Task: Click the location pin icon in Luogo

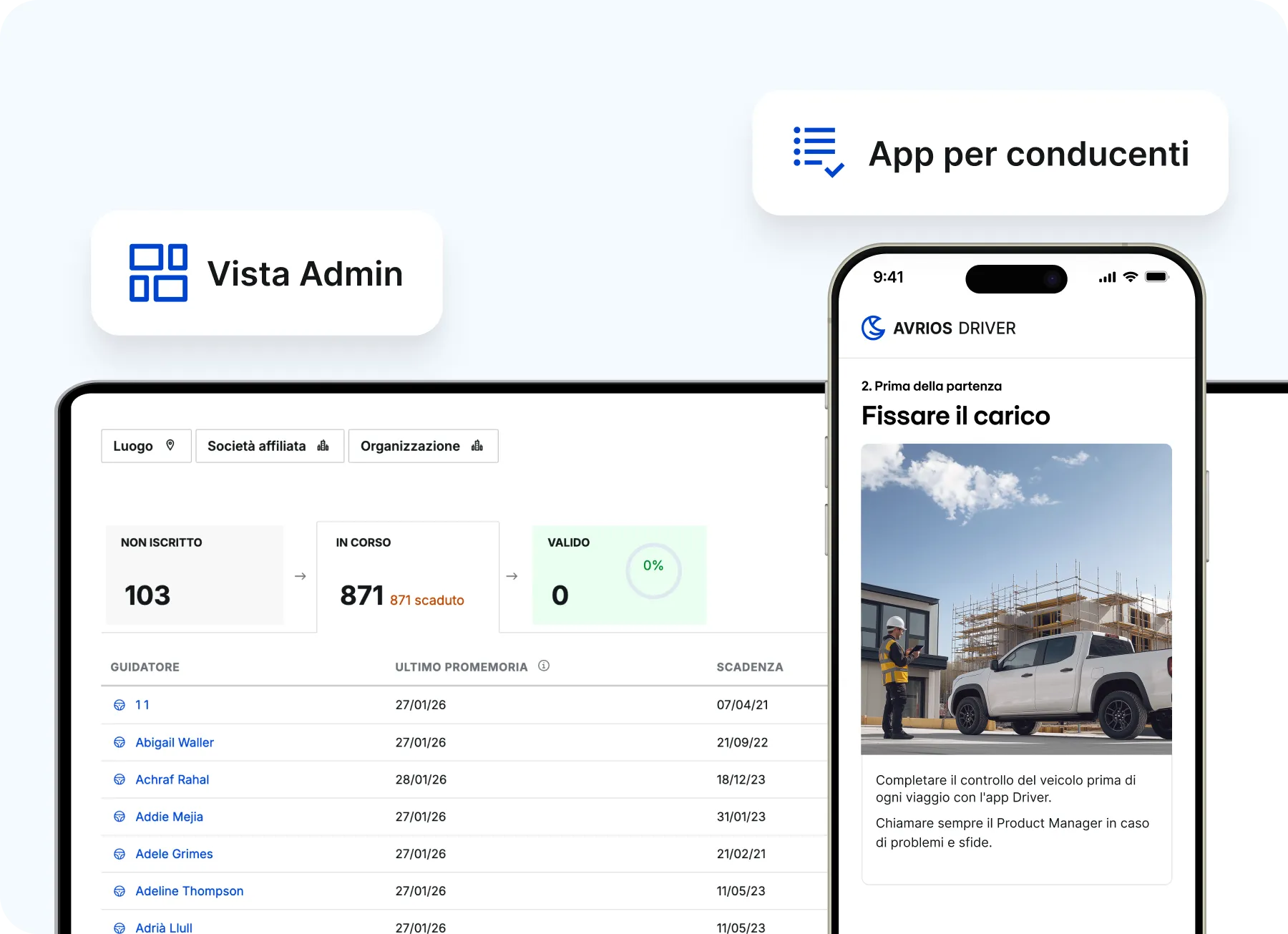Action: point(170,445)
